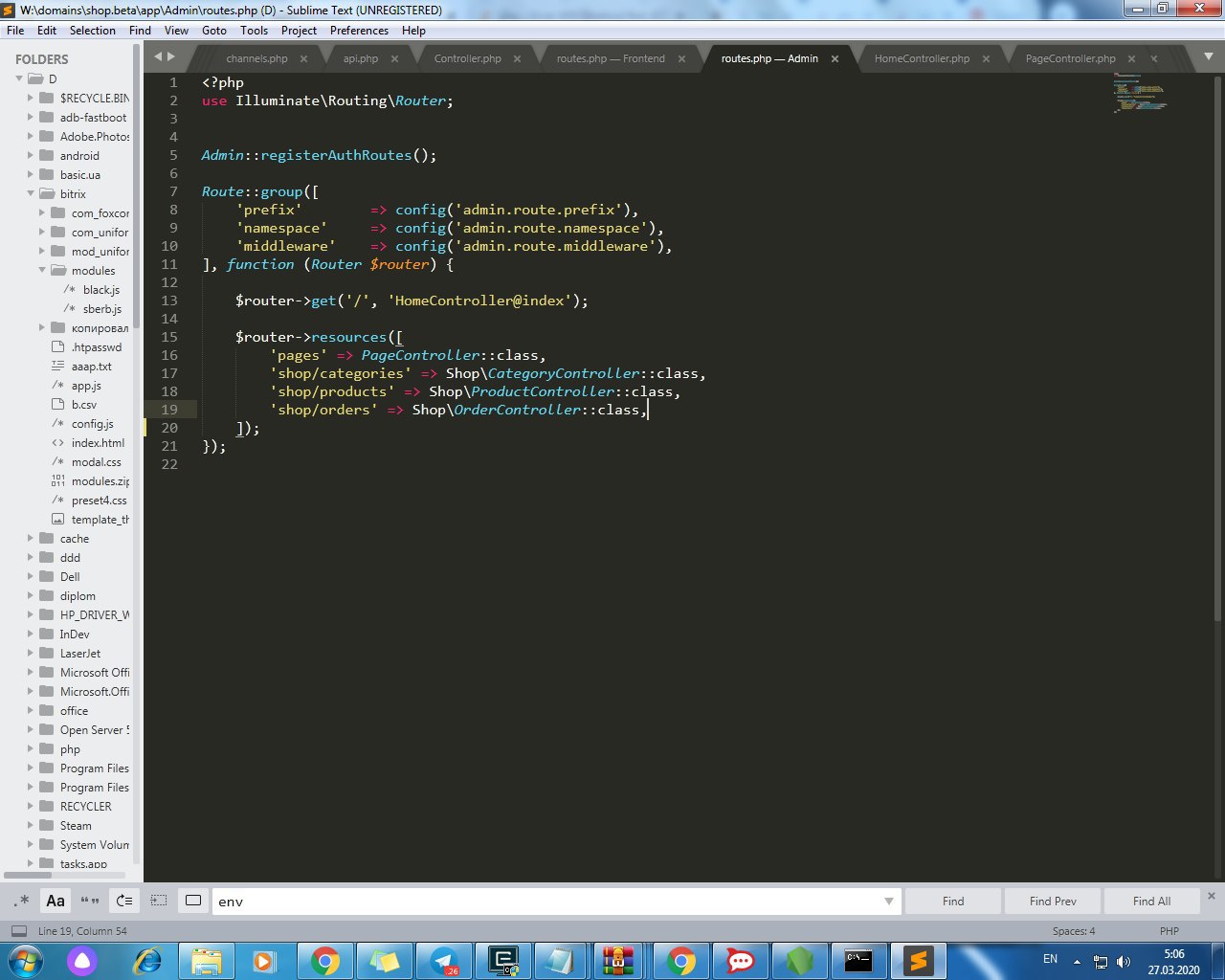Toggle case sensitive Aa option
This screenshot has width=1225, height=980.
[x=56, y=901]
